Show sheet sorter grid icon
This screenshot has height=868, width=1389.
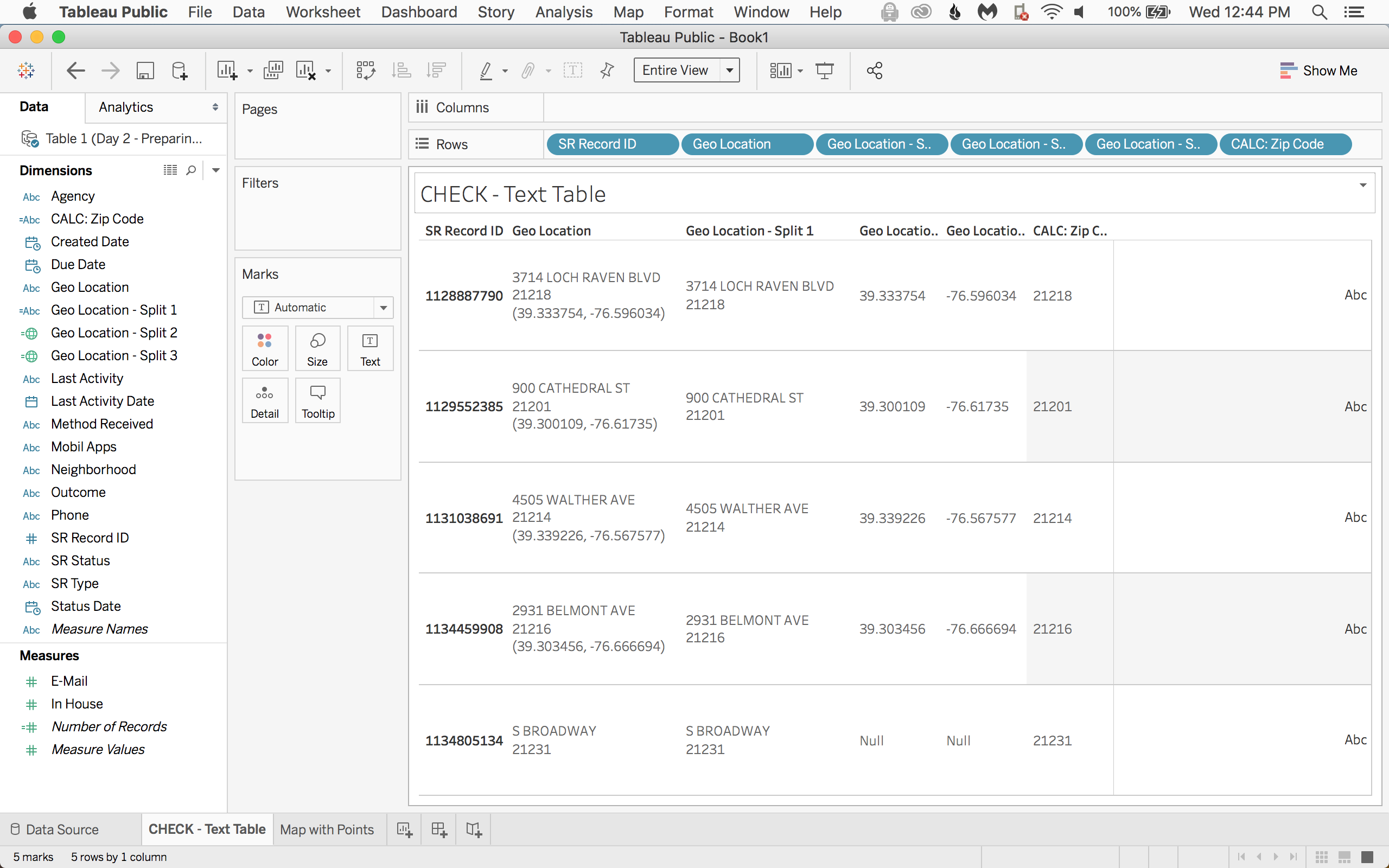1321,857
